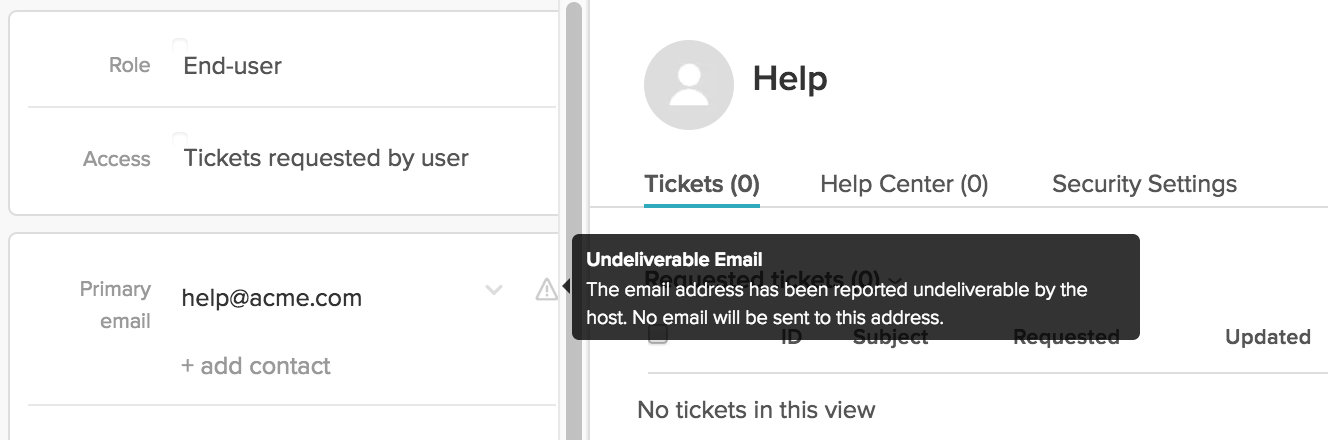The height and width of the screenshot is (440, 1328).
Task: Tick the faint checkbox above End-user
Action: point(180,45)
